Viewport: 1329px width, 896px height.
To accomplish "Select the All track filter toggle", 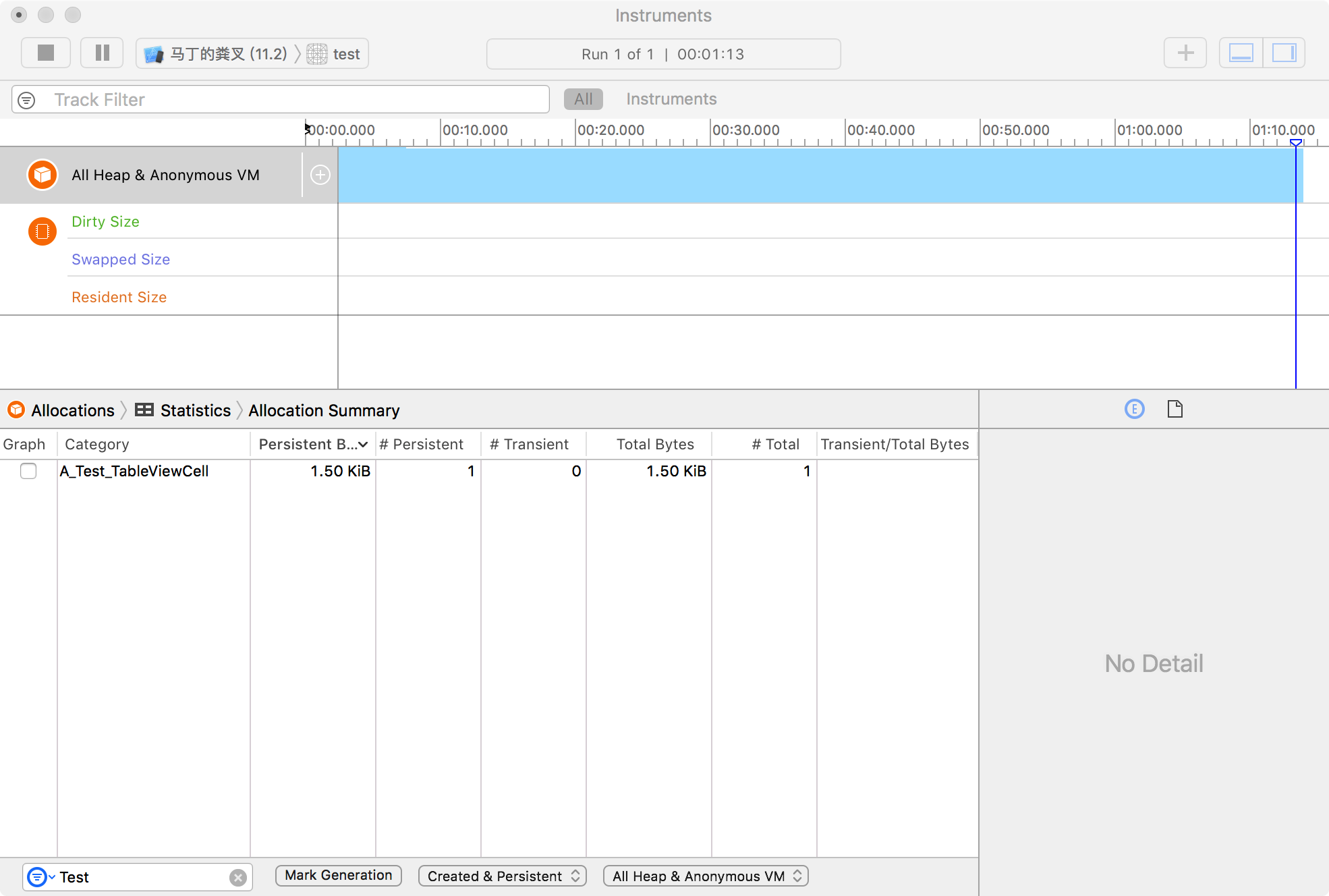I will pos(583,99).
